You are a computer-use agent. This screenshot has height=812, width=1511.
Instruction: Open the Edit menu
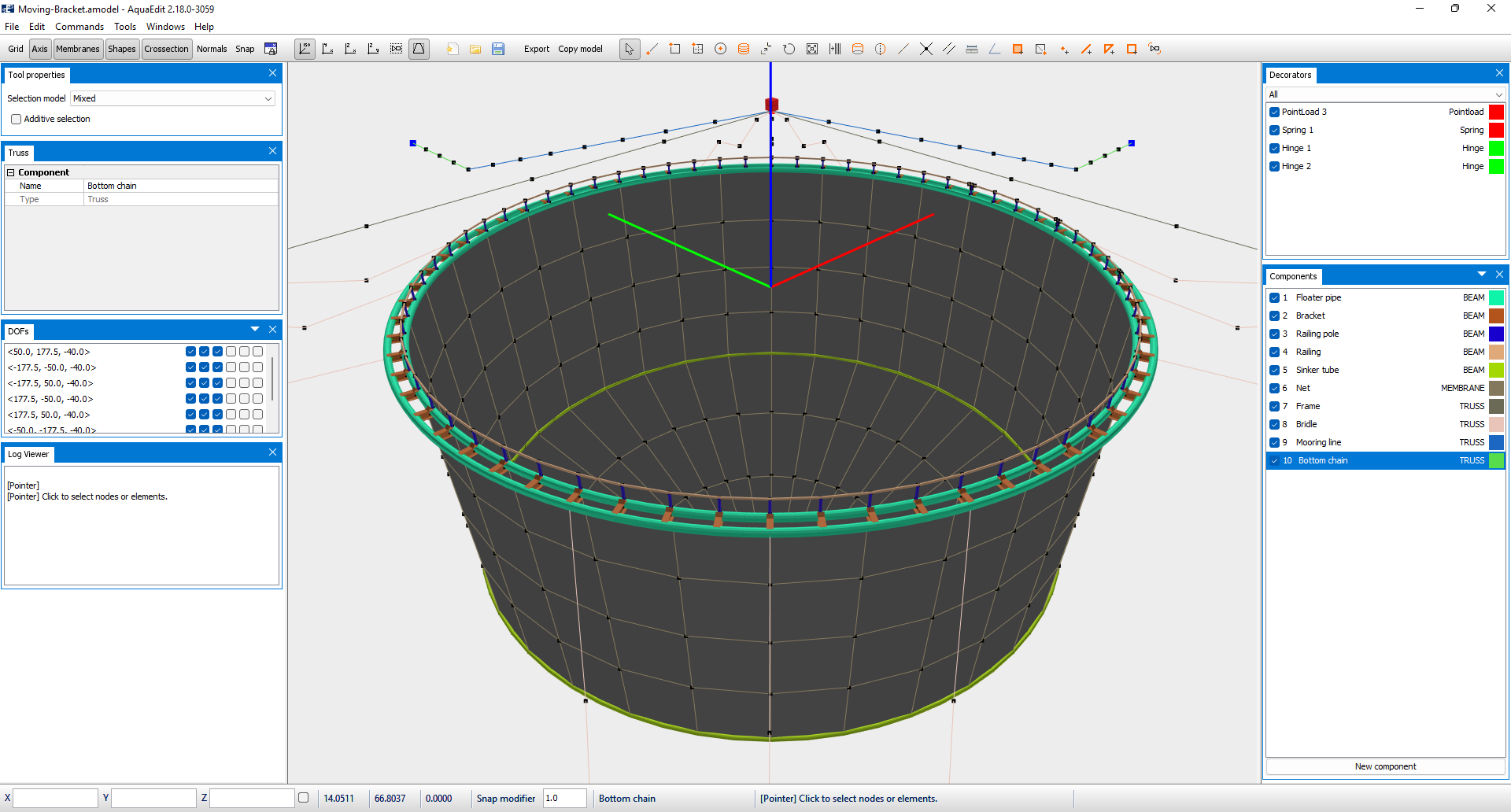tap(37, 27)
